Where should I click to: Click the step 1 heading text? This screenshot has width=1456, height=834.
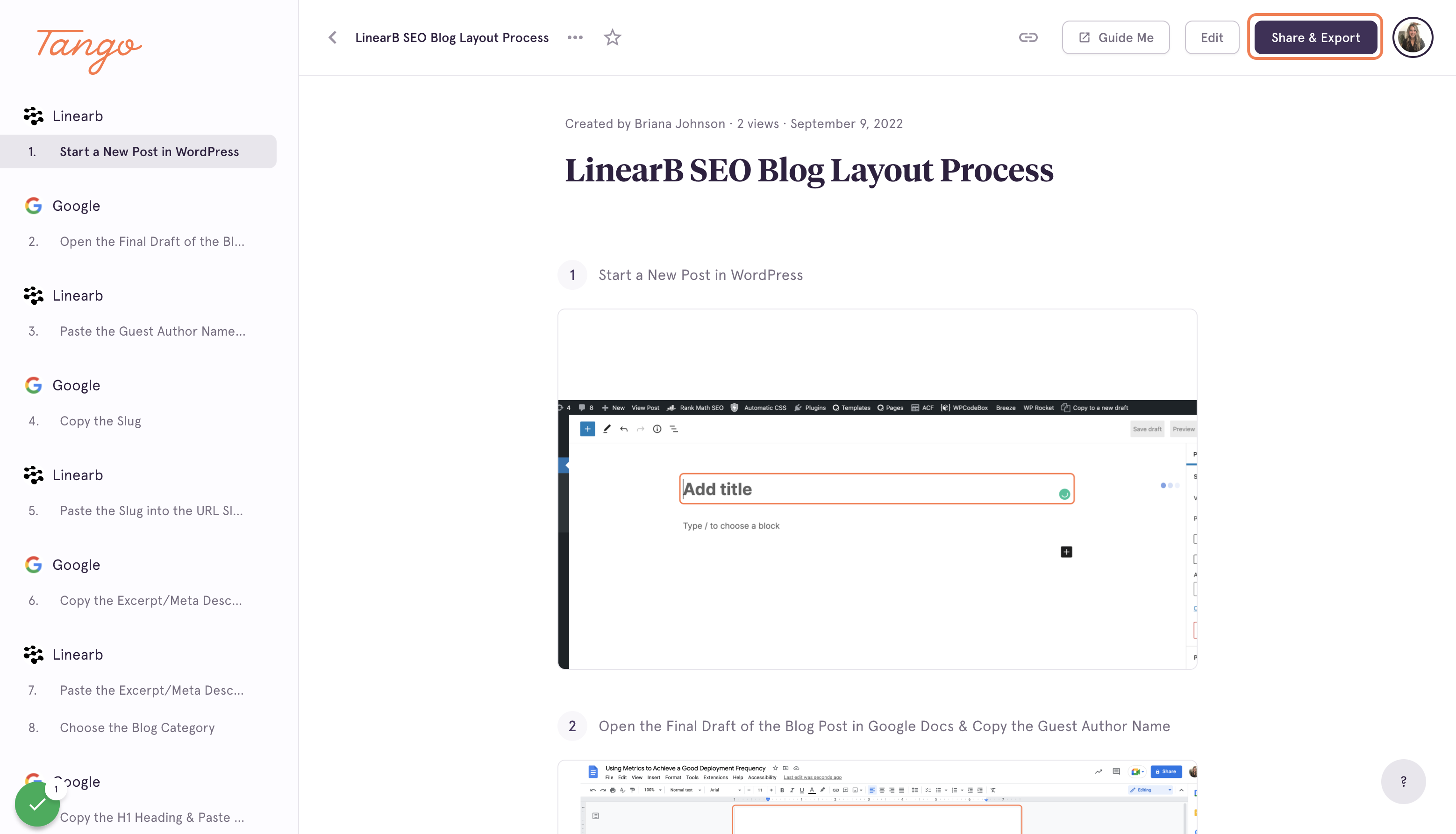pos(701,275)
